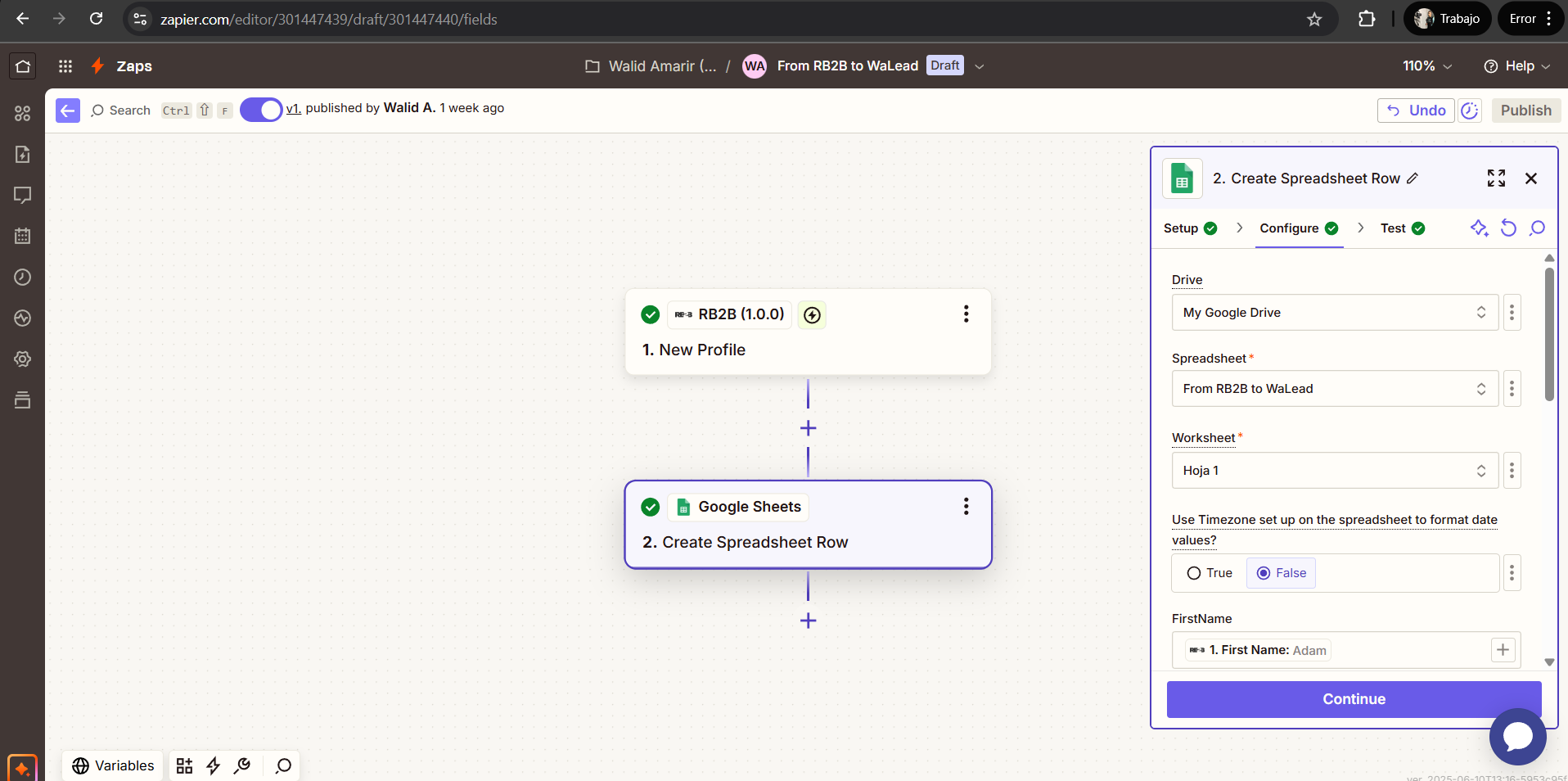The width and height of the screenshot is (1568, 781).
Task: Click the Undo button
Action: tap(1416, 111)
